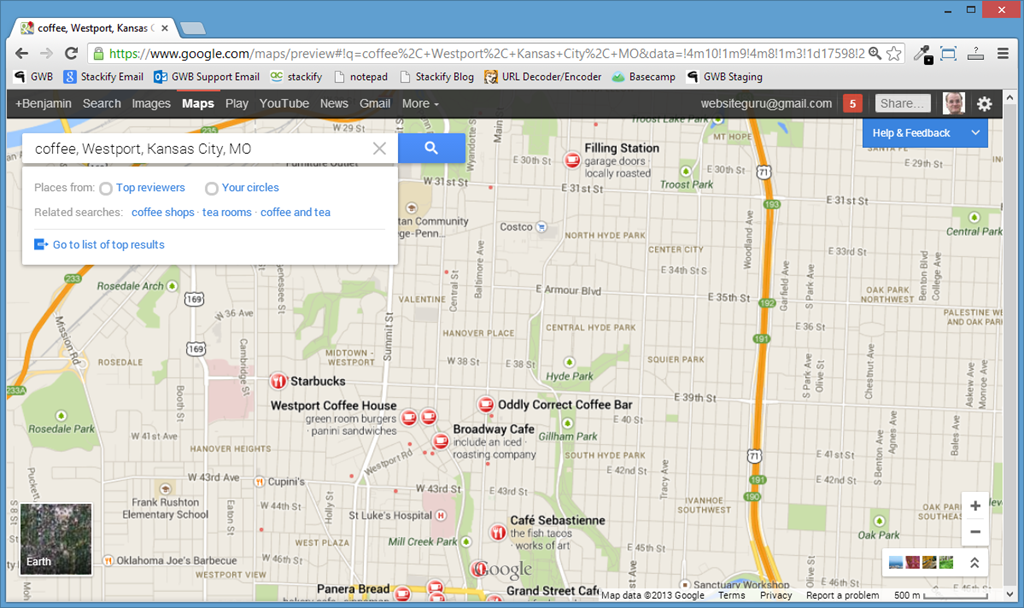Open the GWB Staging bookmark
Viewport: 1024px width, 608px height.
724,76
